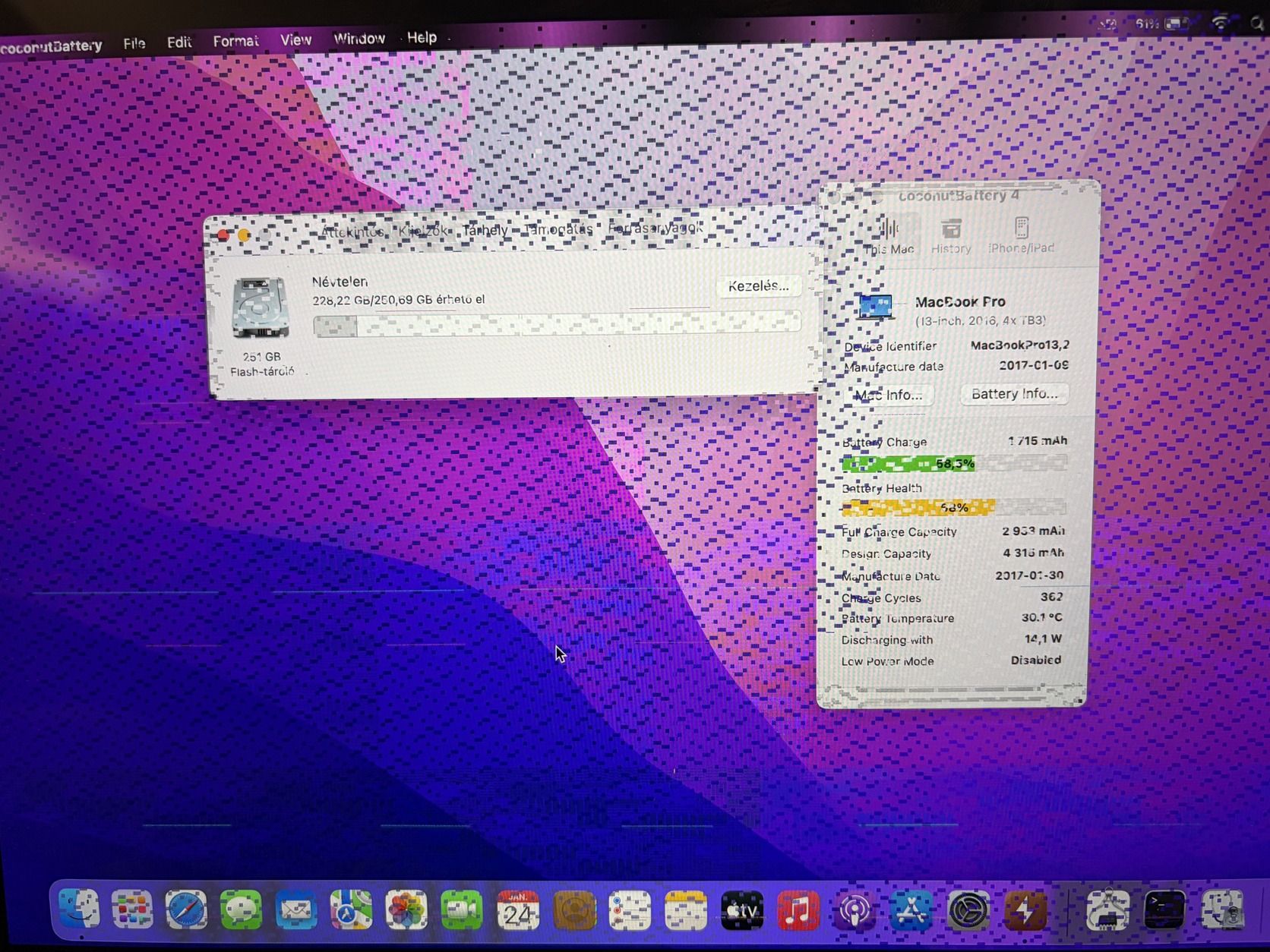The image size is (1270, 952).
Task: Open Podcasts from the Dock
Action: point(855,909)
